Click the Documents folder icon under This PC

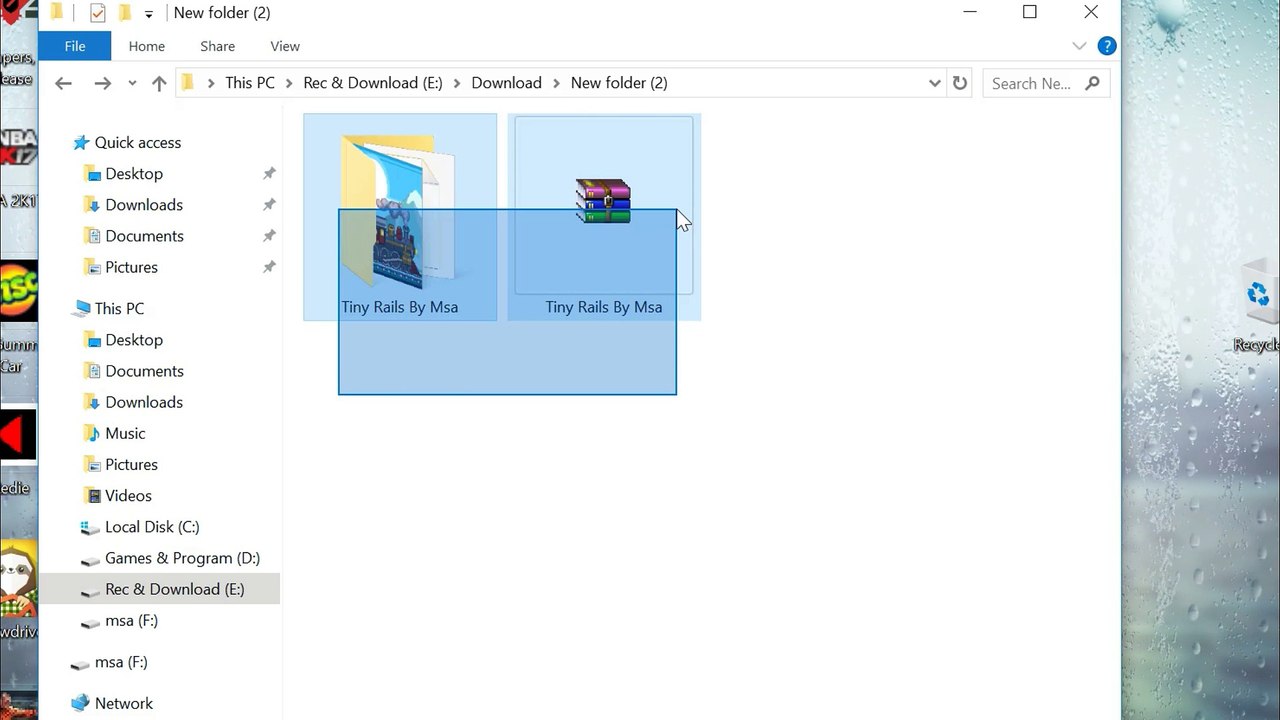[x=92, y=371]
